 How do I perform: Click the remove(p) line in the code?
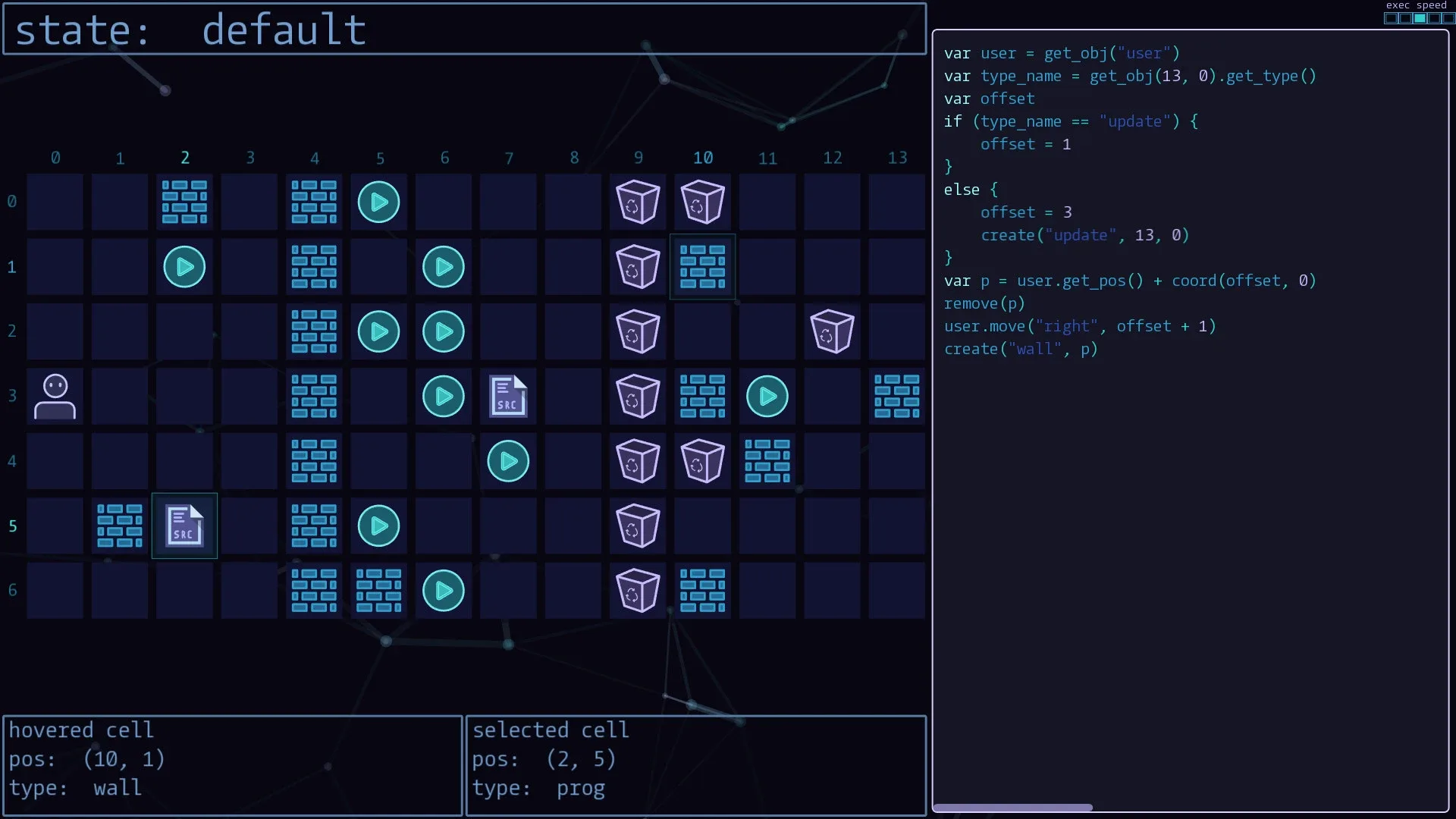click(x=984, y=303)
